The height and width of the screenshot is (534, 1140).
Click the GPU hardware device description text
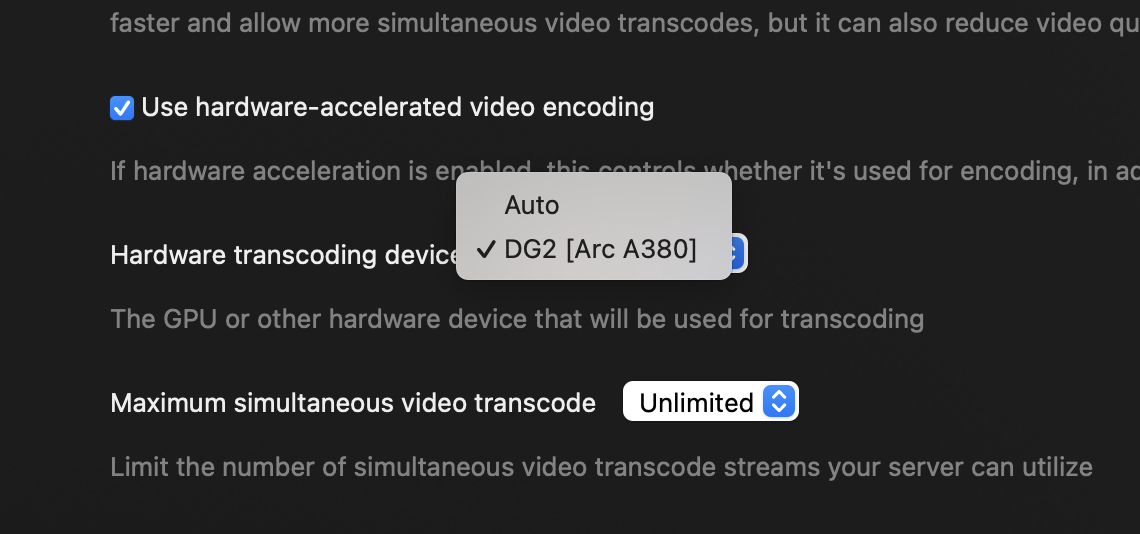[x=517, y=319]
